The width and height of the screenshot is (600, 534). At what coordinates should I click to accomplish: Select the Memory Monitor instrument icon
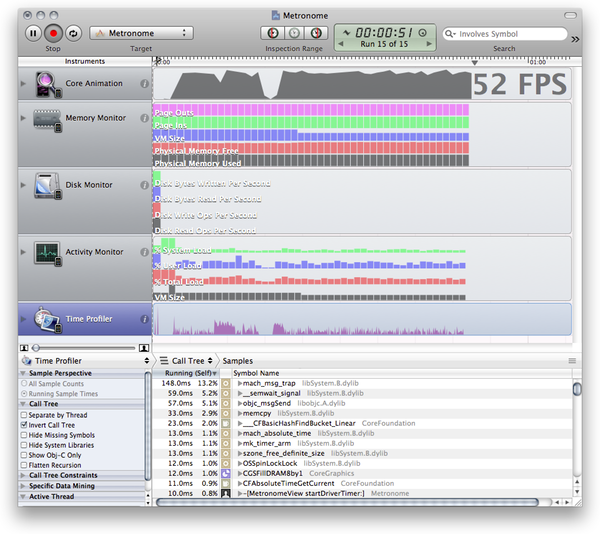point(47,119)
